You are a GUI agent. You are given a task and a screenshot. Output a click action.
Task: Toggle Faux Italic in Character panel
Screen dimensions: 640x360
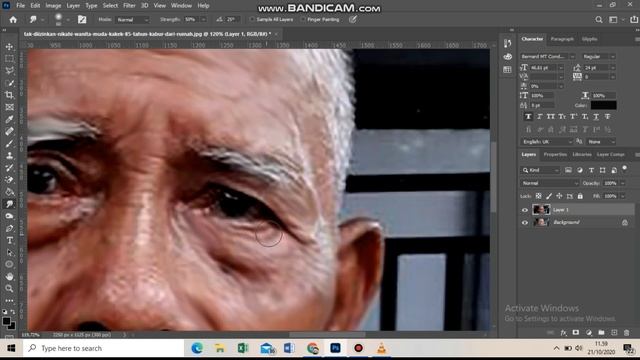pos(540,117)
